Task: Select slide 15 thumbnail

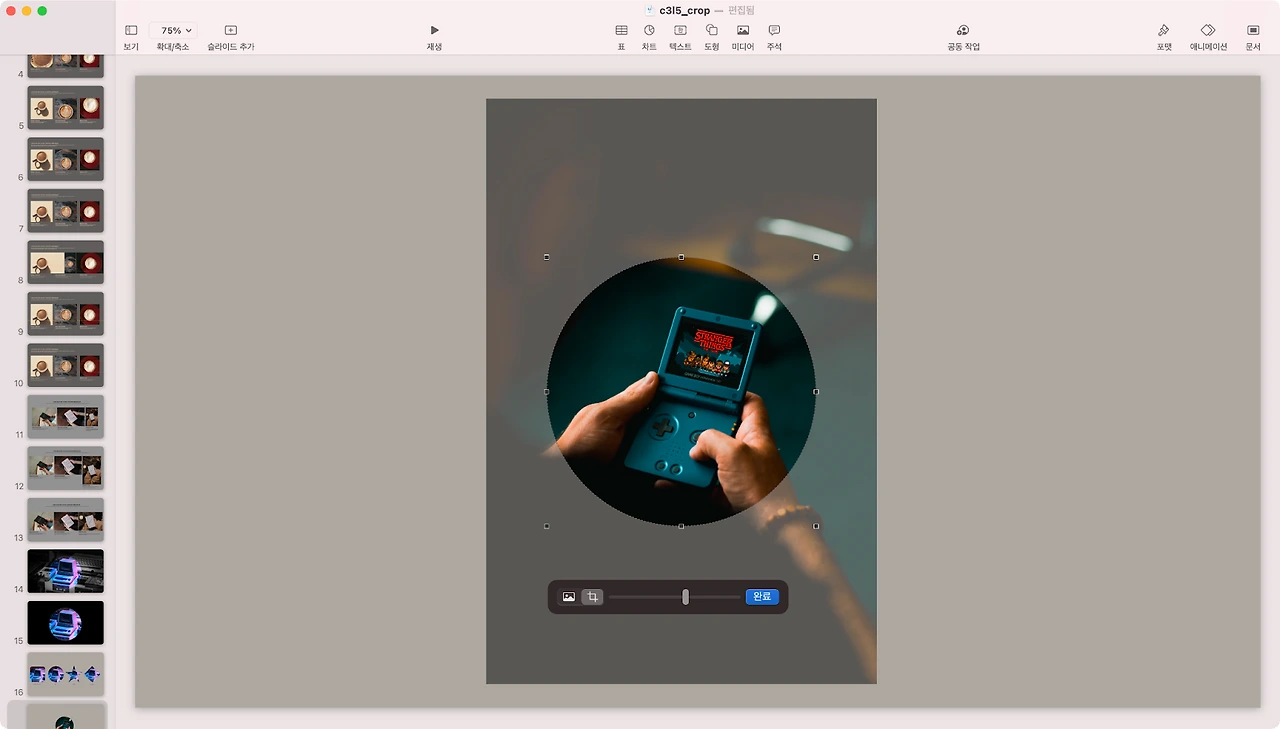Action: click(65, 622)
